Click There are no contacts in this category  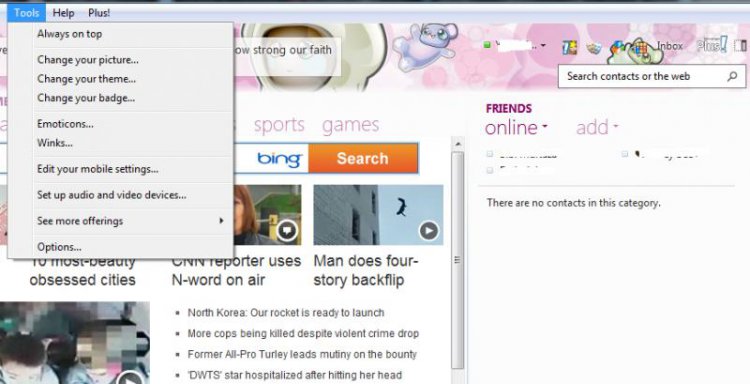[574, 203]
